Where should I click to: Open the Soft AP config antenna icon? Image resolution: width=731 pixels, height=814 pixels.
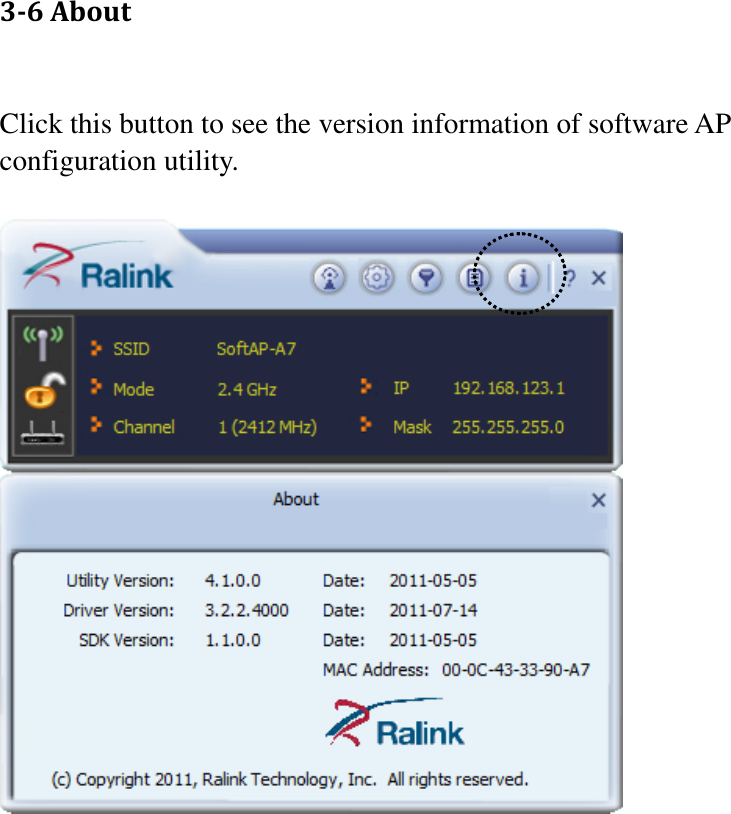pyautogui.click(x=329, y=278)
